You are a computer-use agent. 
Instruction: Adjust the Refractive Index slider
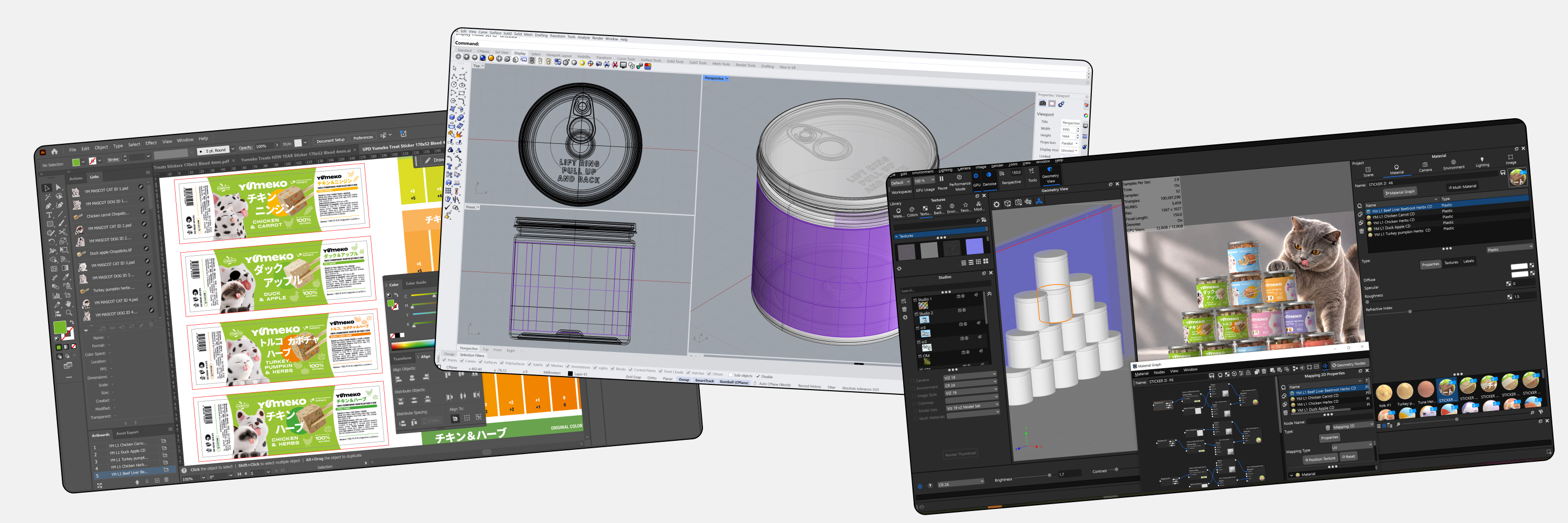click(1410, 312)
